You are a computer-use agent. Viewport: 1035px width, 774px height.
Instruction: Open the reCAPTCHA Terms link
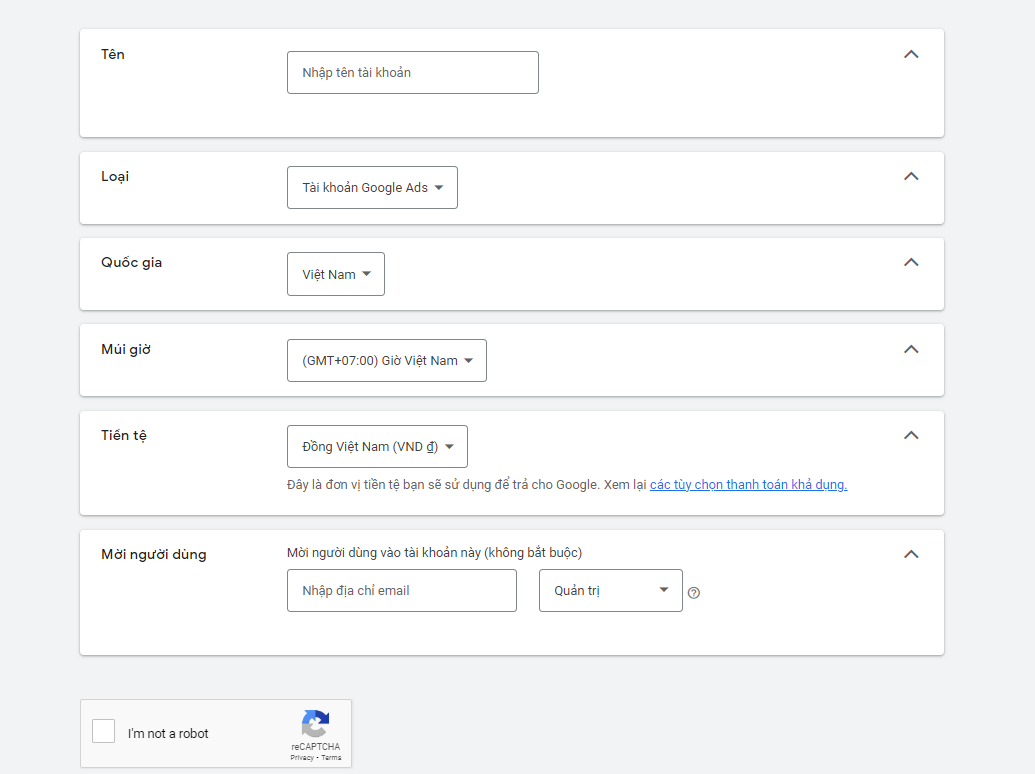[x=331, y=758]
